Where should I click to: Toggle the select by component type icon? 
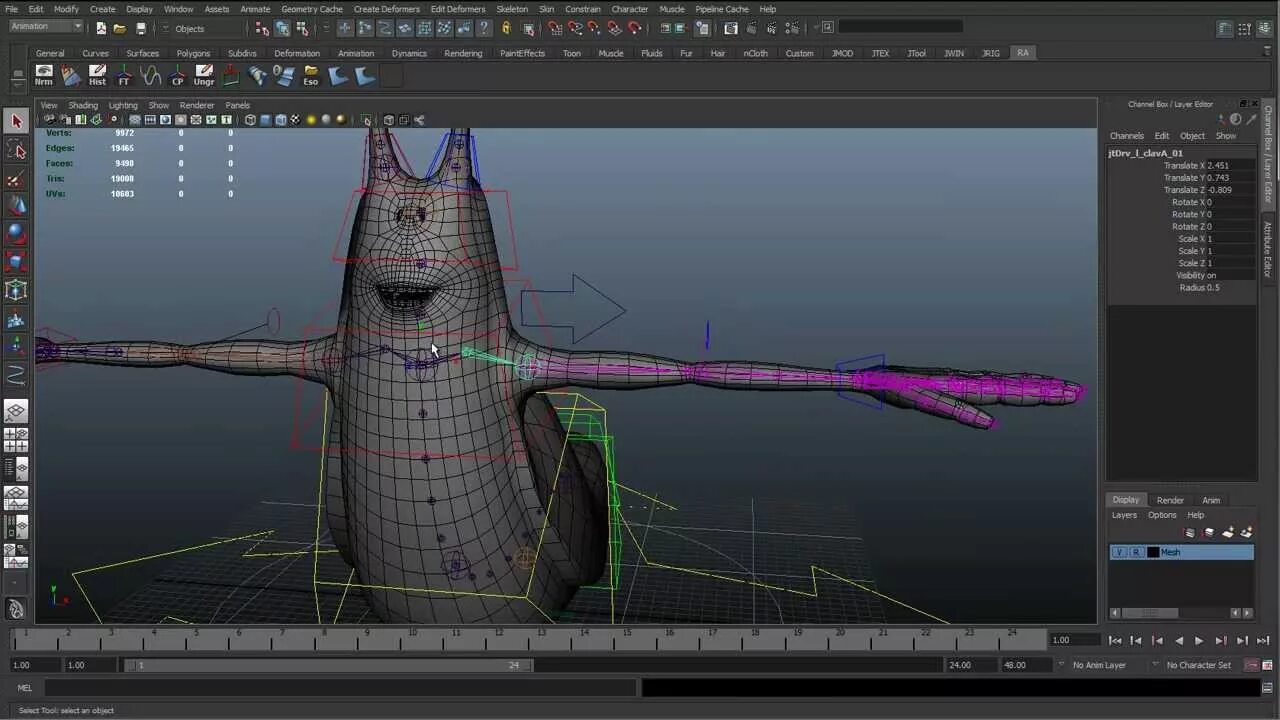tap(302, 28)
